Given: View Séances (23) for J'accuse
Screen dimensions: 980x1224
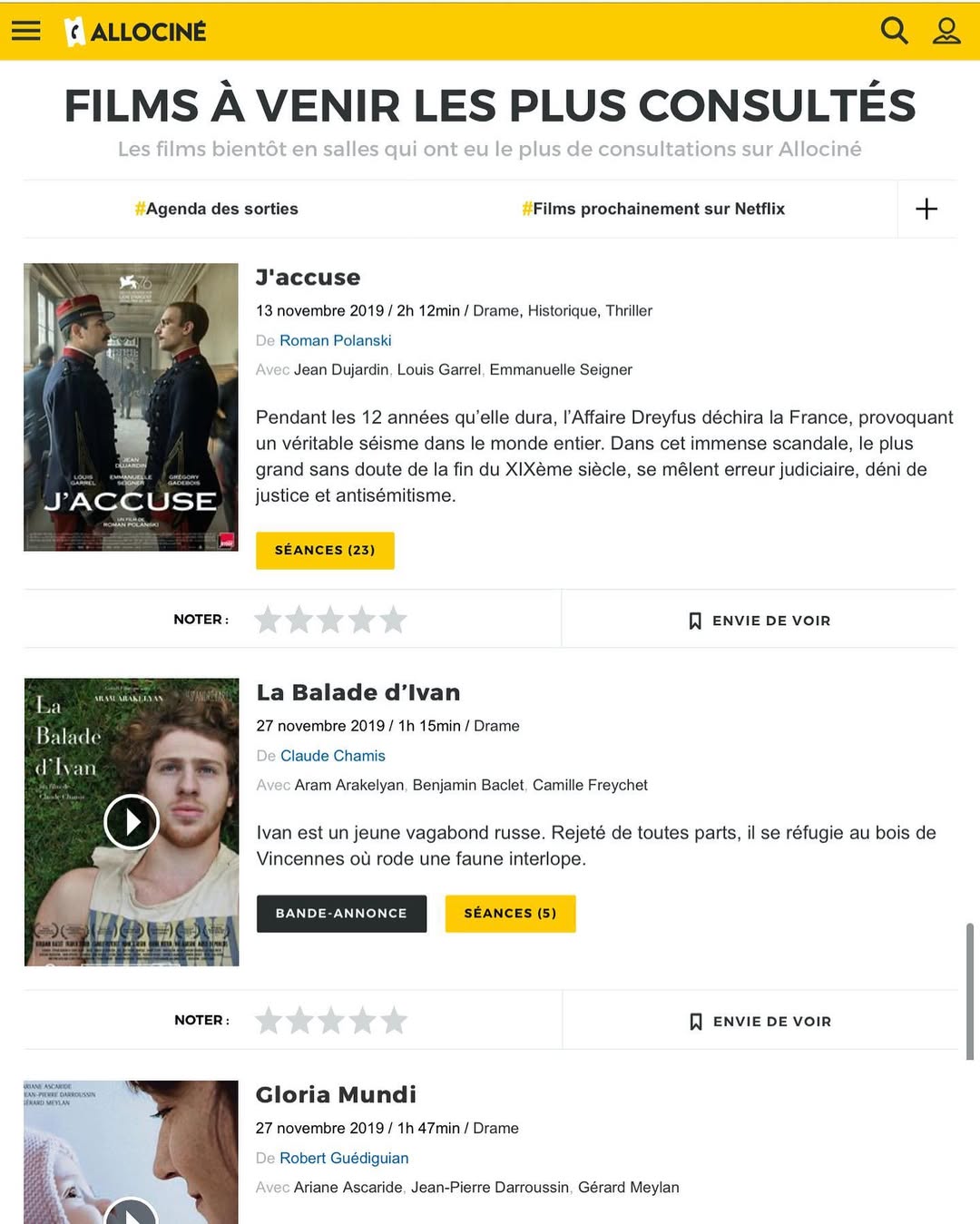Looking at the screenshot, I should pos(325,550).
